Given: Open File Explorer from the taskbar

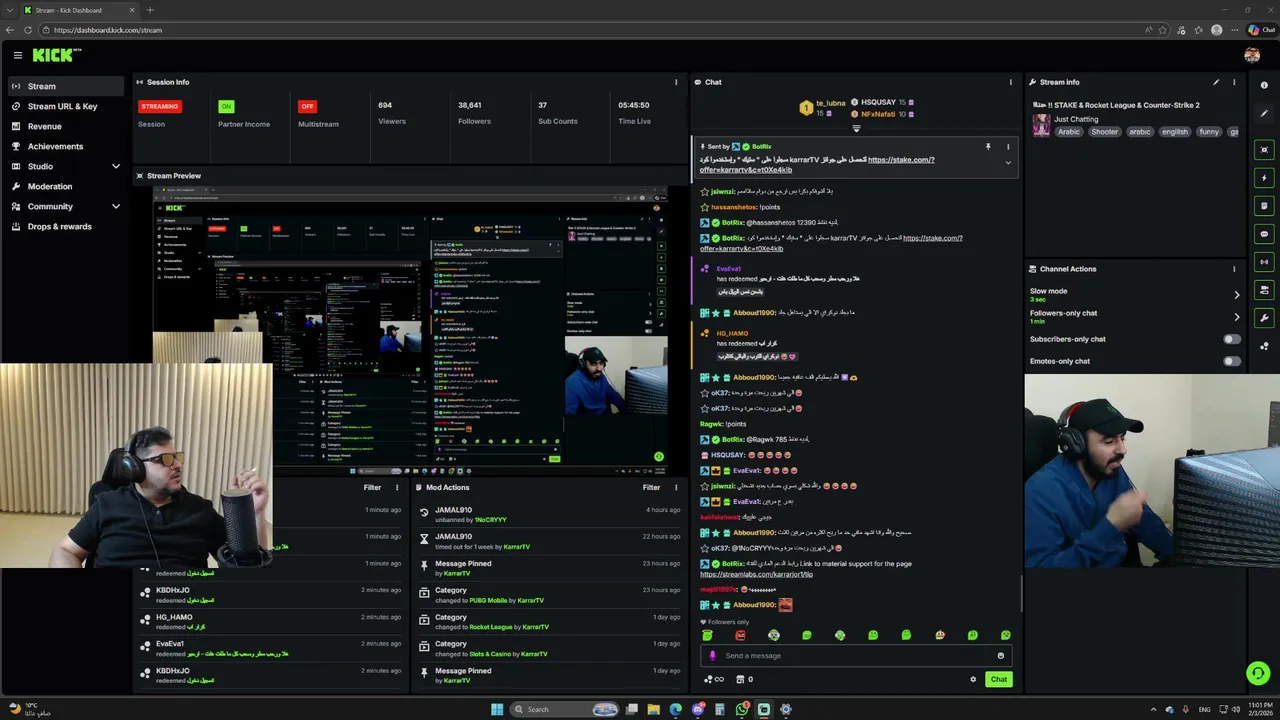Looking at the screenshot, I should pos(654,709).
